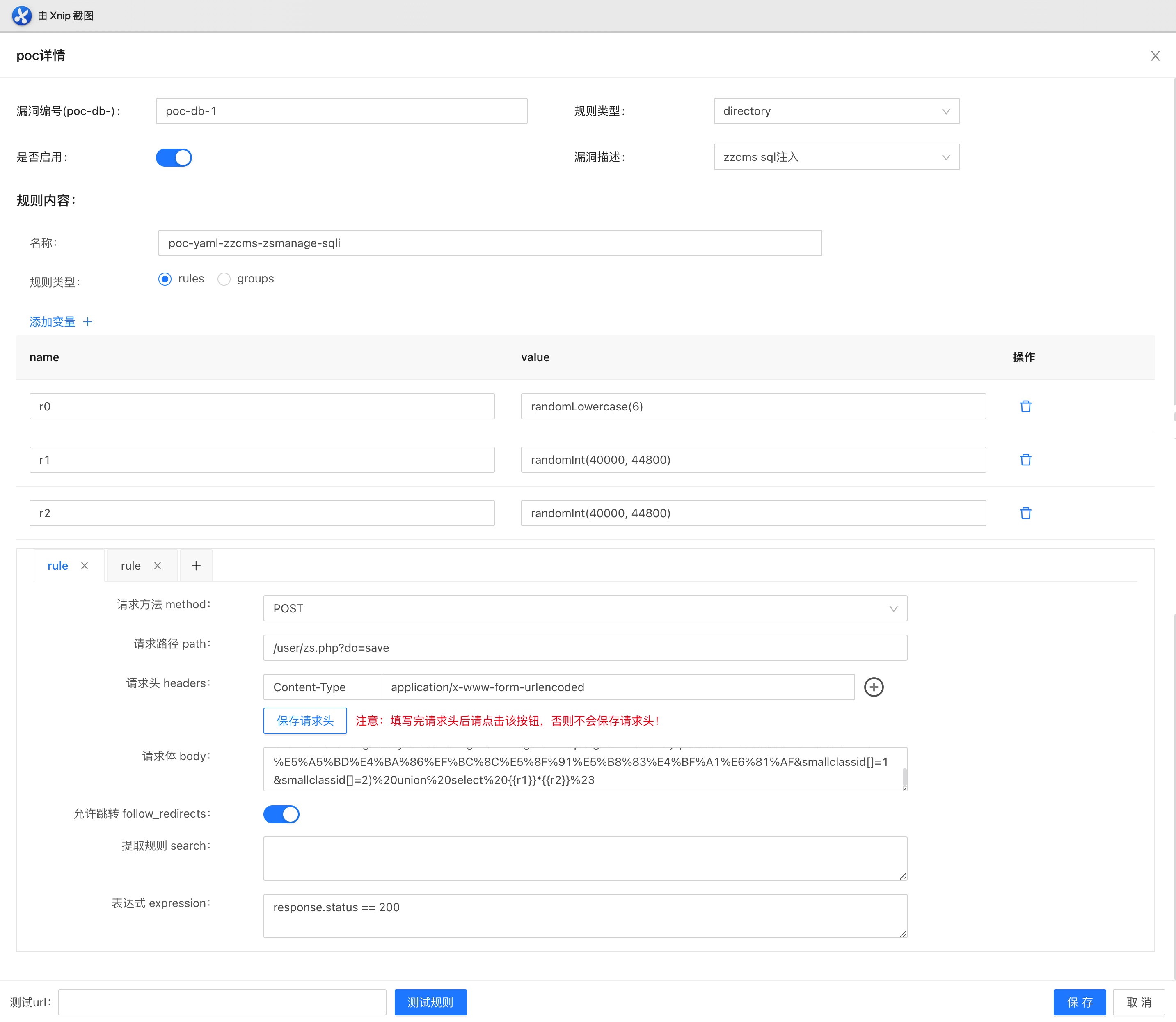This screenshot has height=1022, width=1176.
Task: Add a new rule tab with plus
Action: pos(196,565)
